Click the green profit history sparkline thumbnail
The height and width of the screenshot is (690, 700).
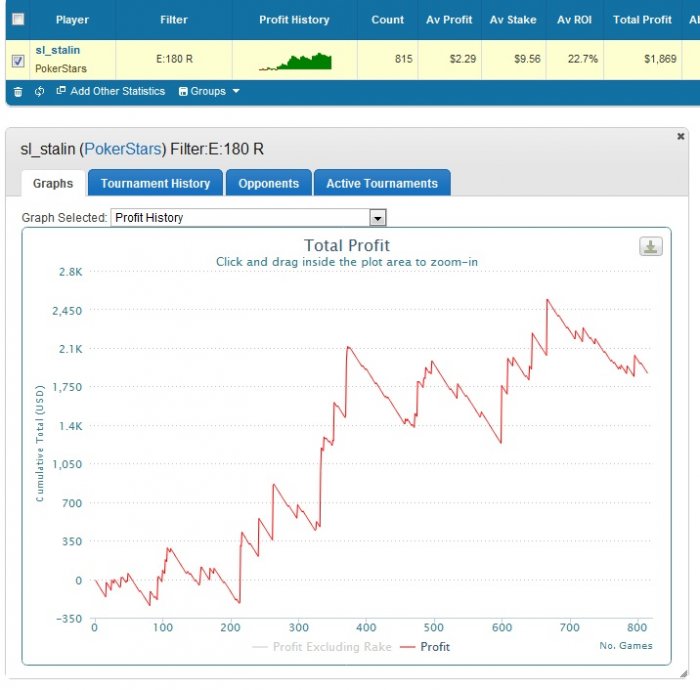click(295, 62)
